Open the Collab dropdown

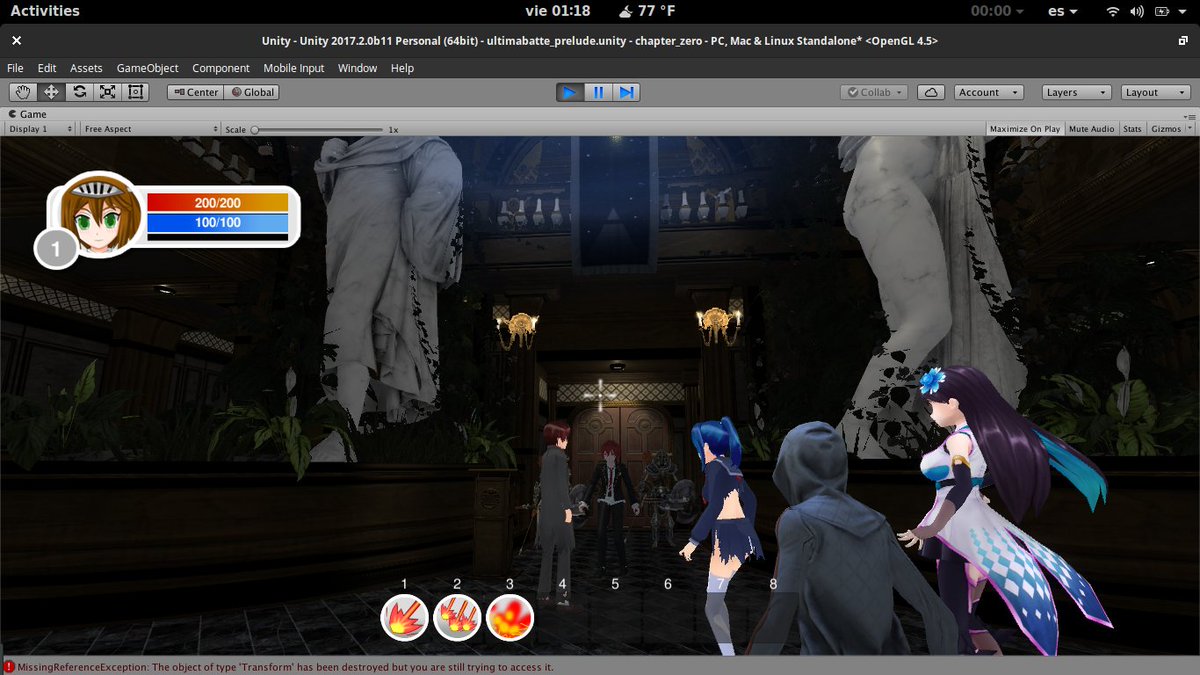click(x=874, y=92)
